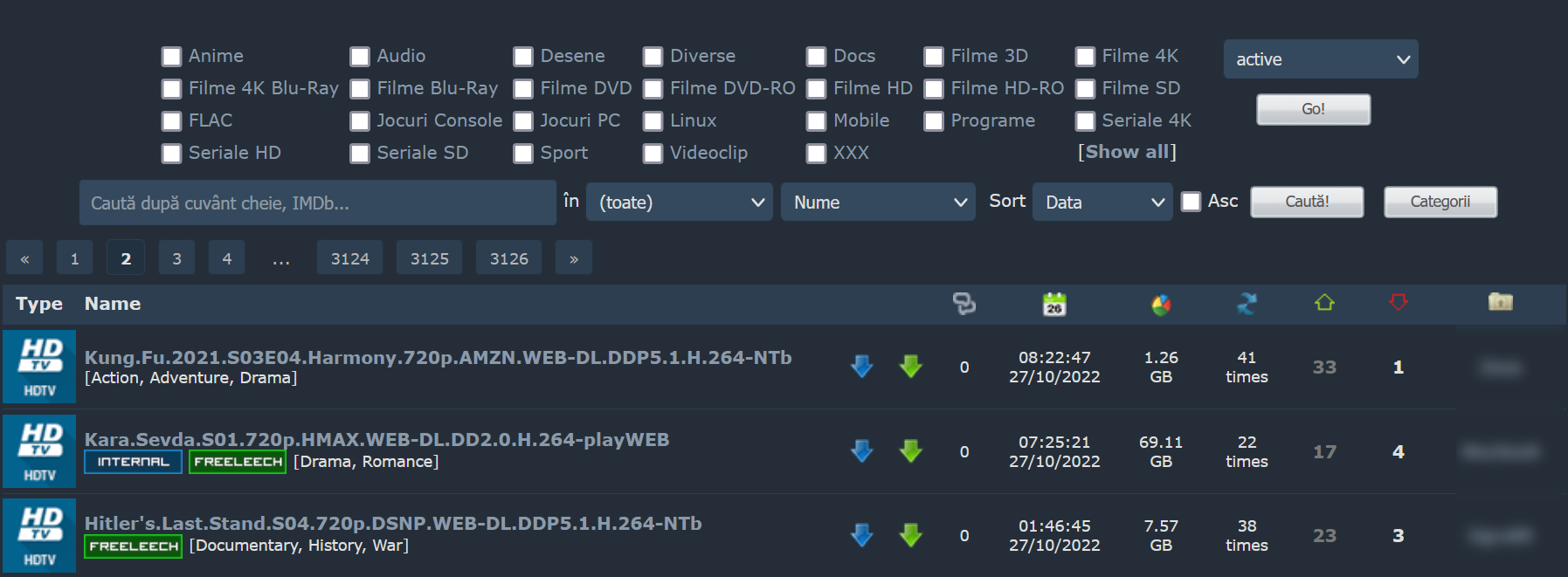Enable the Filme 4K Blu-Ray checkbox
This screenshot has height=577, width=1568.
click(x=171, y=89)
